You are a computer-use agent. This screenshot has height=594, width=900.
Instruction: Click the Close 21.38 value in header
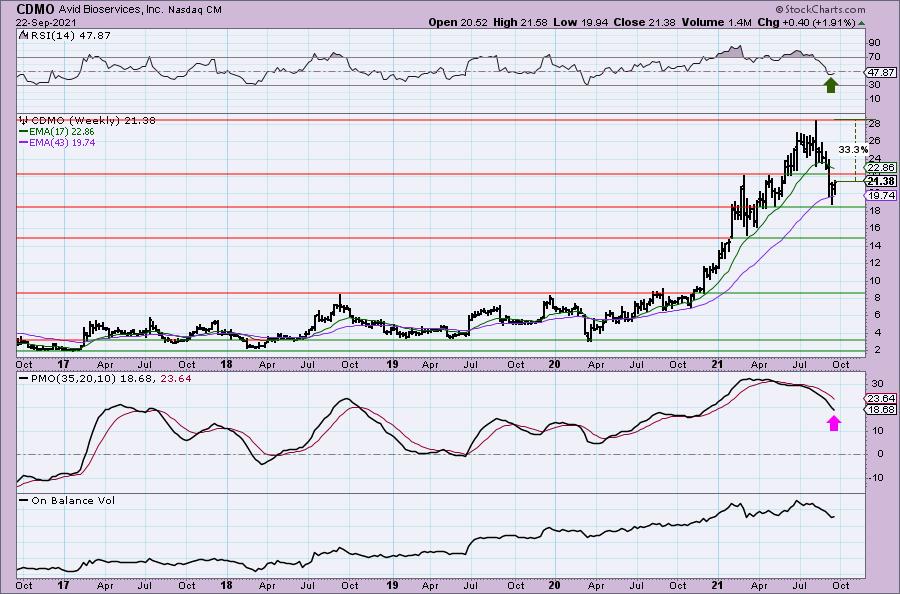click(643, 22)
